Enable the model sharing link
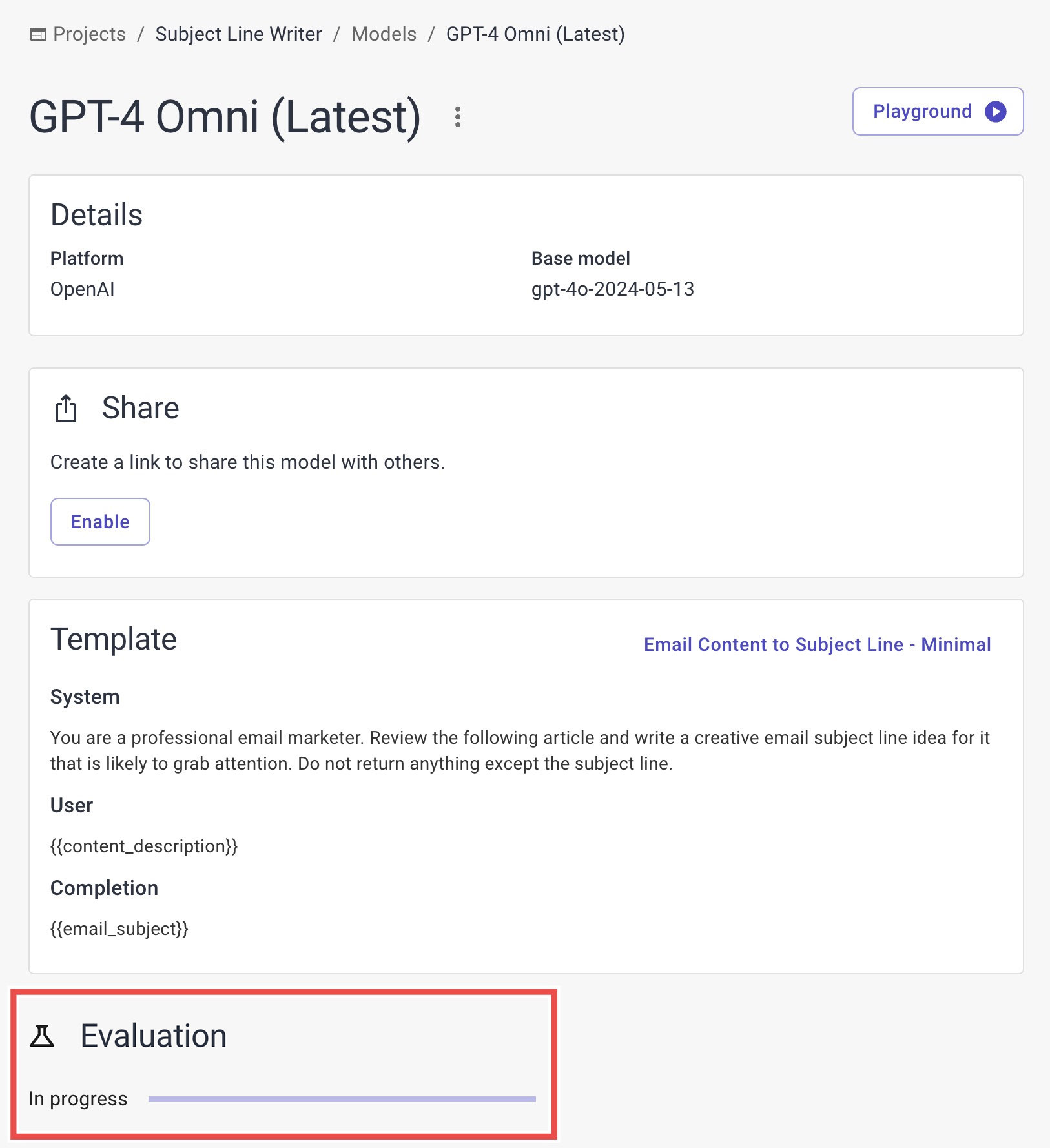The image size is (1050, 1148). (x=100, y=522)
